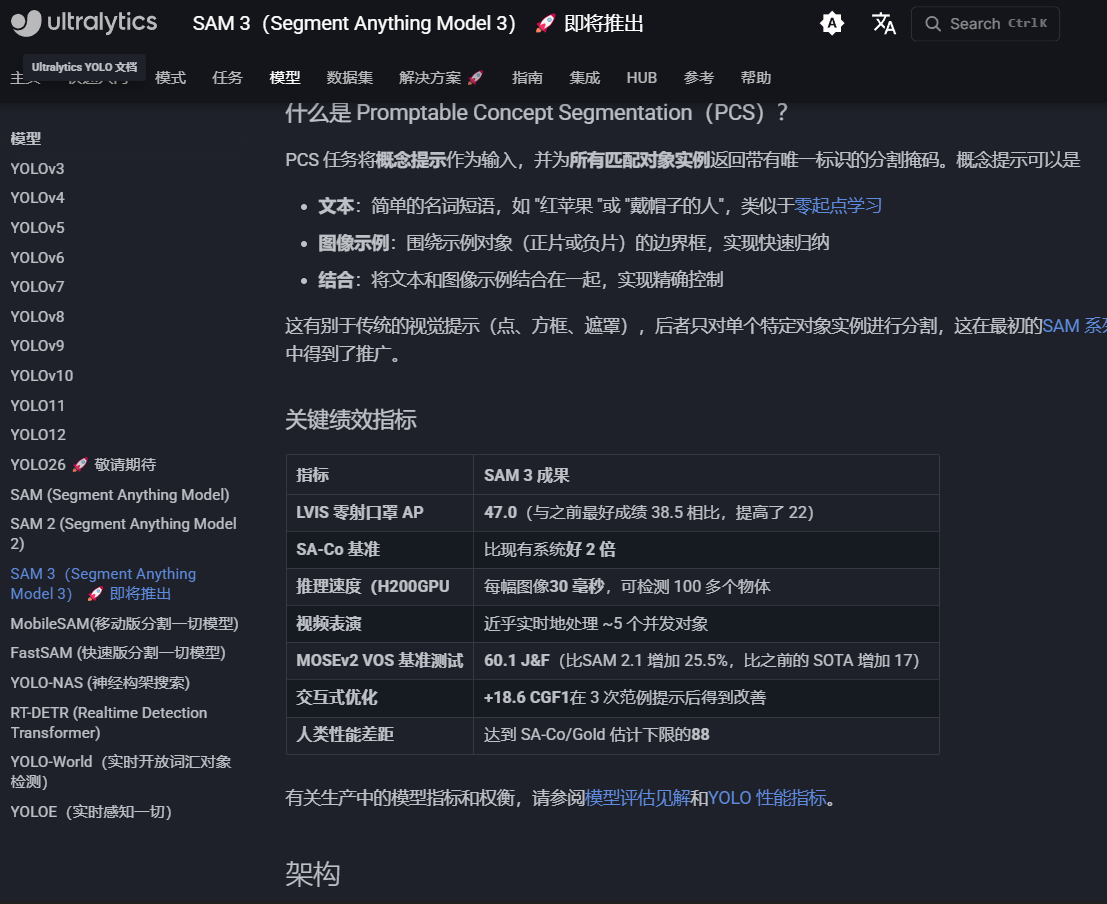This screenshot has height=904, width=1107.
Task: Click the Ultralytics logo icon
Action: tap(26, 23)
